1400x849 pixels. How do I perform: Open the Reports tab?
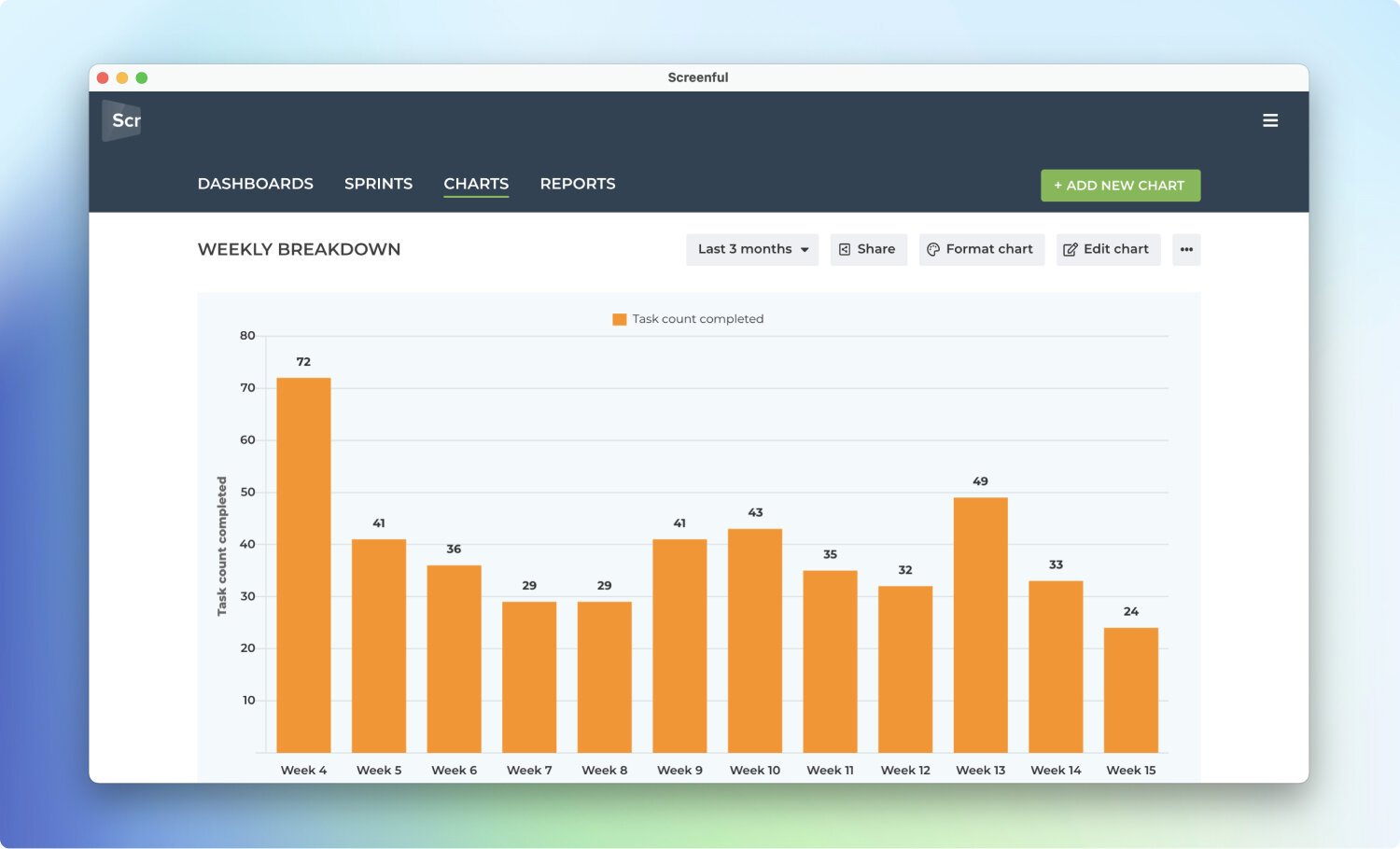pyautogui.click(x=578, y=184)
